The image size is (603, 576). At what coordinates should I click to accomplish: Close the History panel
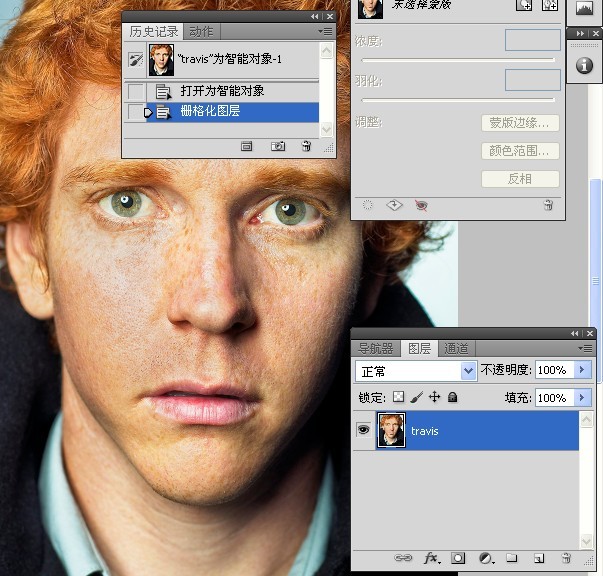(x=330, y=17)
